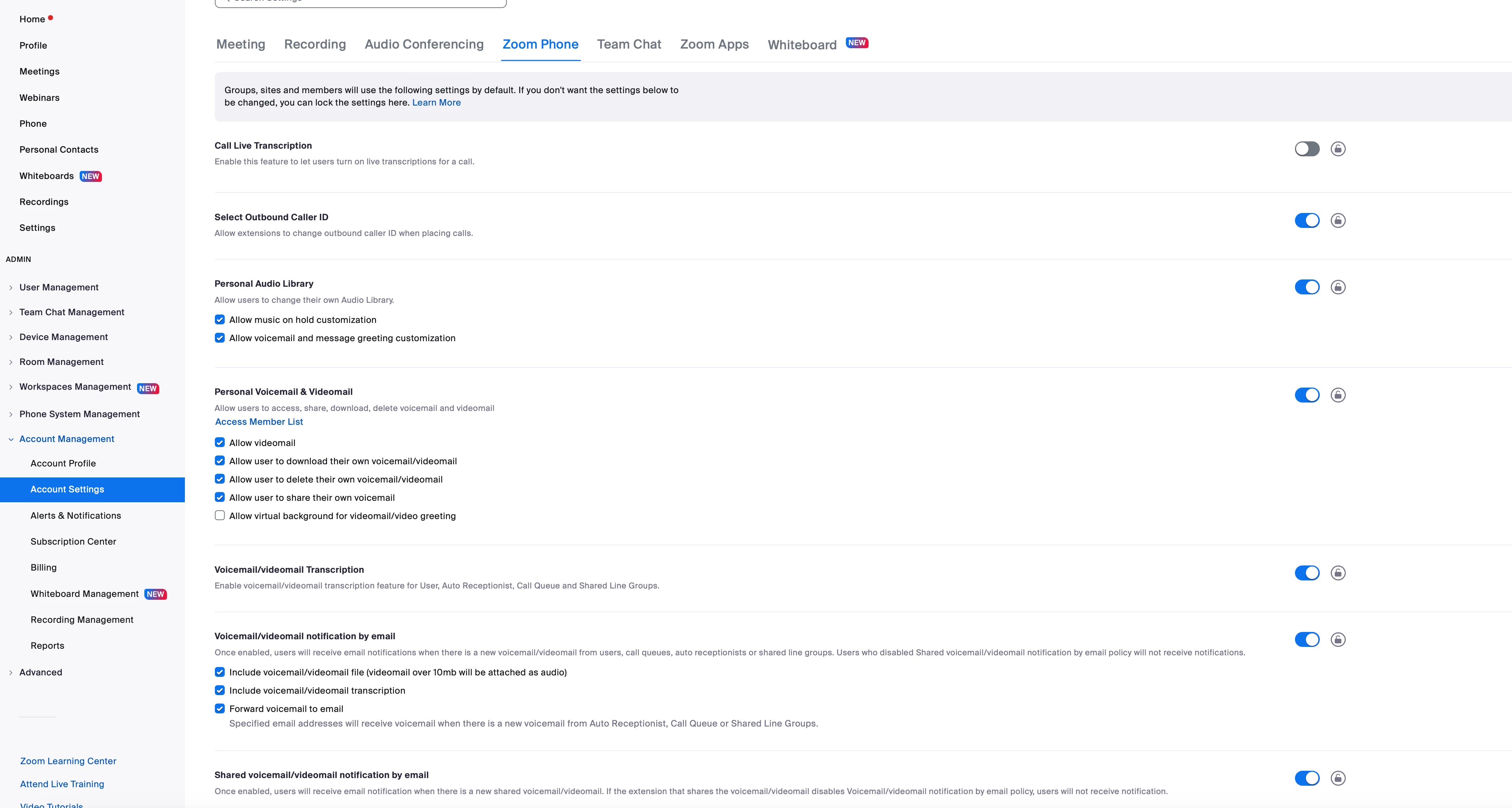Turn off Select Outbound Caller ID toggle
Image resolution: width=1512 pixels, height=808 pixels.
point(1307,221)
